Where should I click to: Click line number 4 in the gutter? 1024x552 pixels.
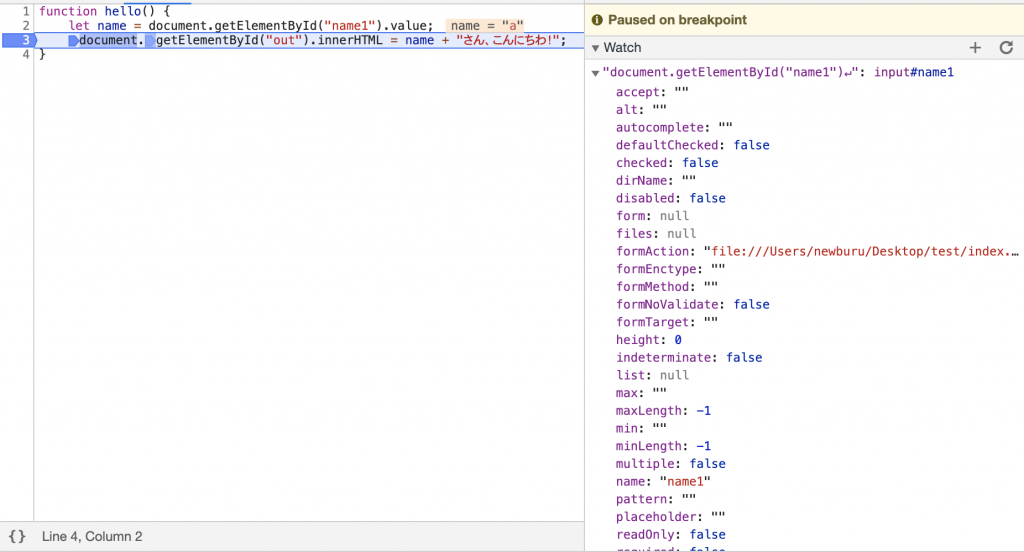pyautogui.click(x=25, y=54)
